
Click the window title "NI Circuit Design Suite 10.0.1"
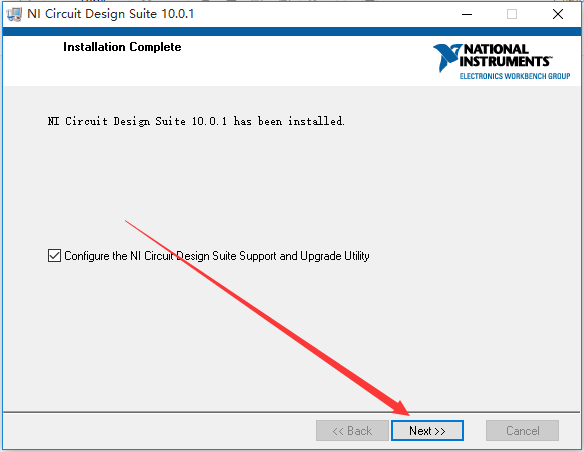click(111, 14)
